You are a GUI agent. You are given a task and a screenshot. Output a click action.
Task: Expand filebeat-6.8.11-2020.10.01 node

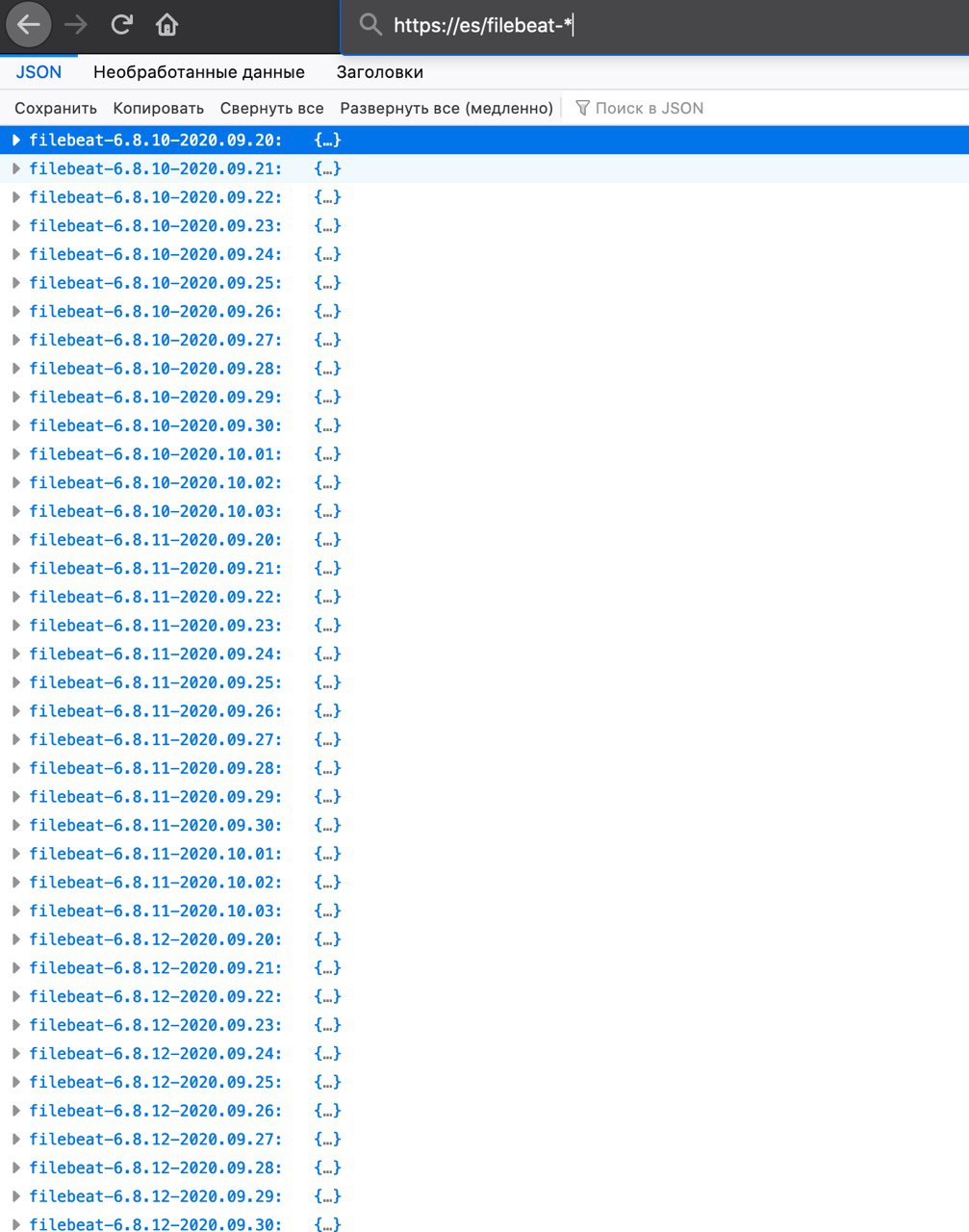point(16,854)
